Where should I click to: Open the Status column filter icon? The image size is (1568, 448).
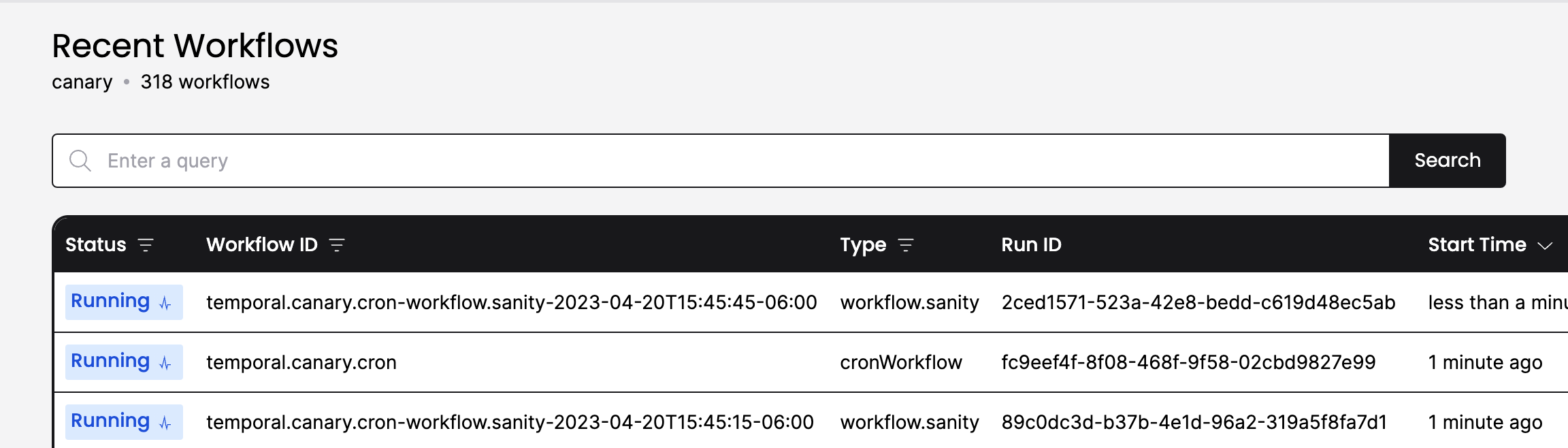tap(146, 245)
